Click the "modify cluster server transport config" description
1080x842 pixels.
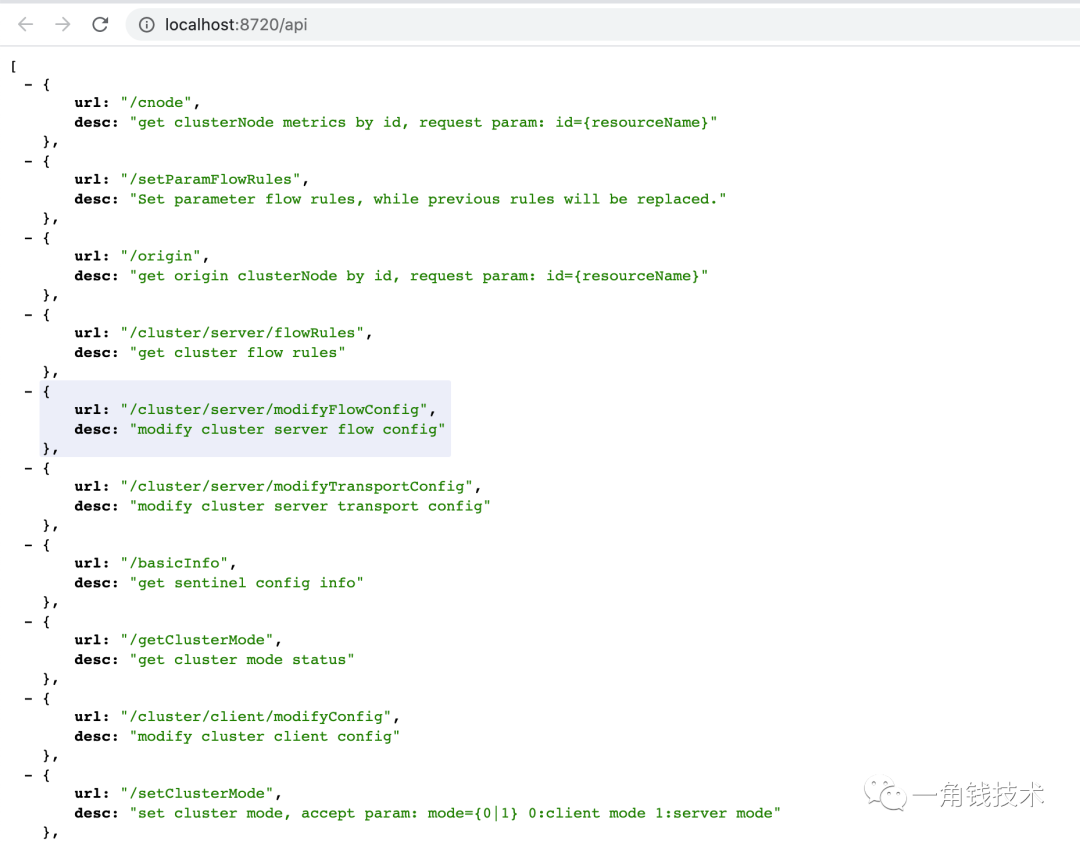(310, 506)
